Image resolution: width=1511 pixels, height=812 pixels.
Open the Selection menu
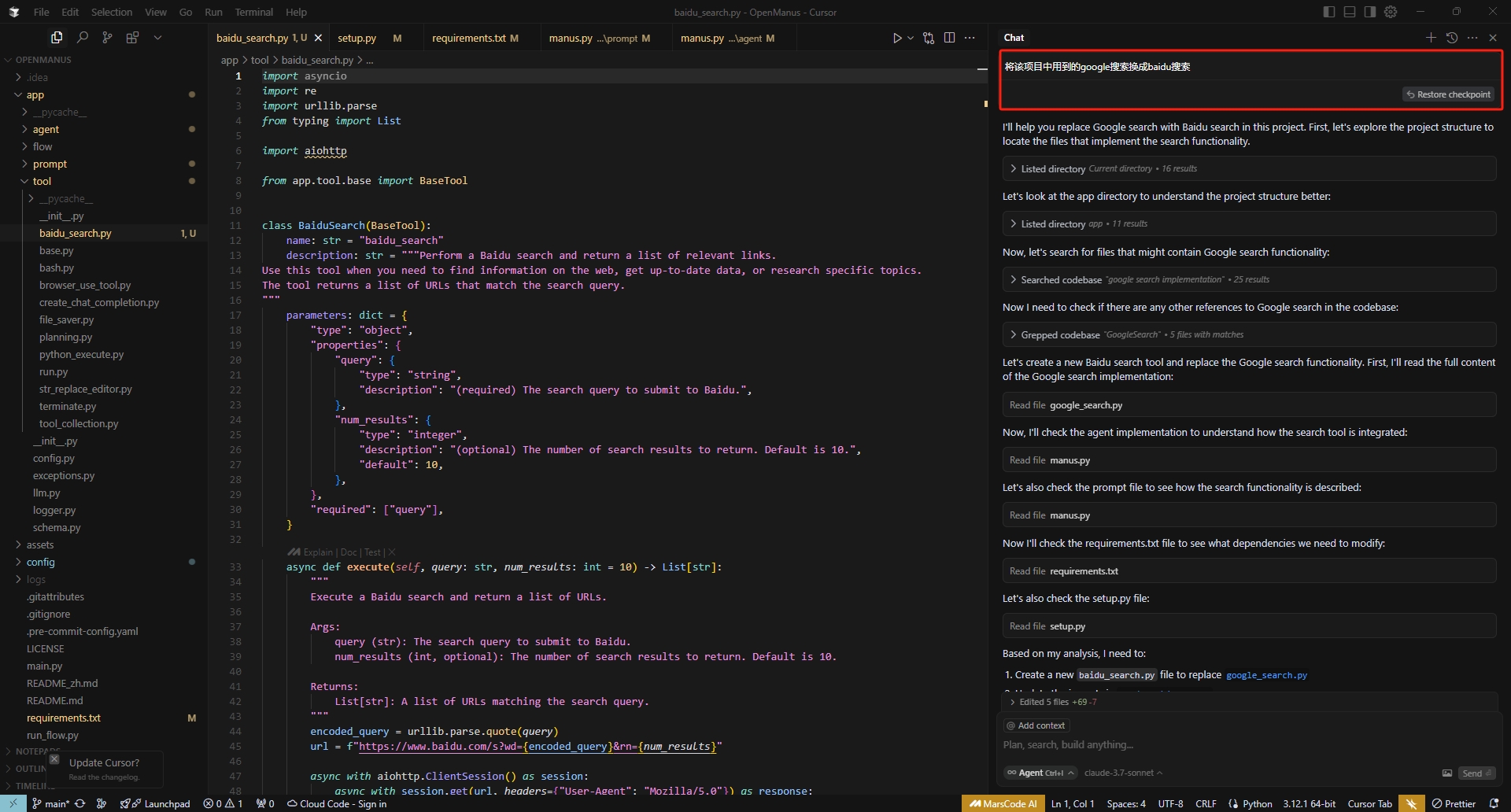(112, 12)
